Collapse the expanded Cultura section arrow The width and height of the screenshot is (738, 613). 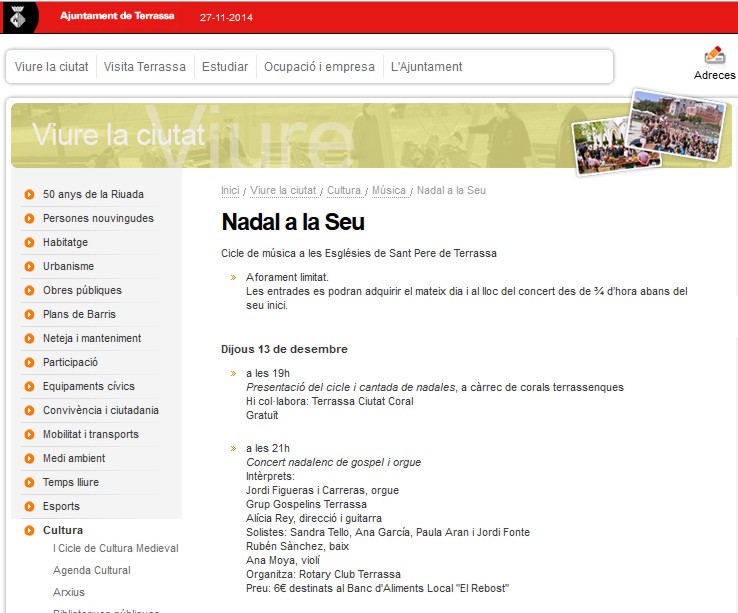coord(29,531)
